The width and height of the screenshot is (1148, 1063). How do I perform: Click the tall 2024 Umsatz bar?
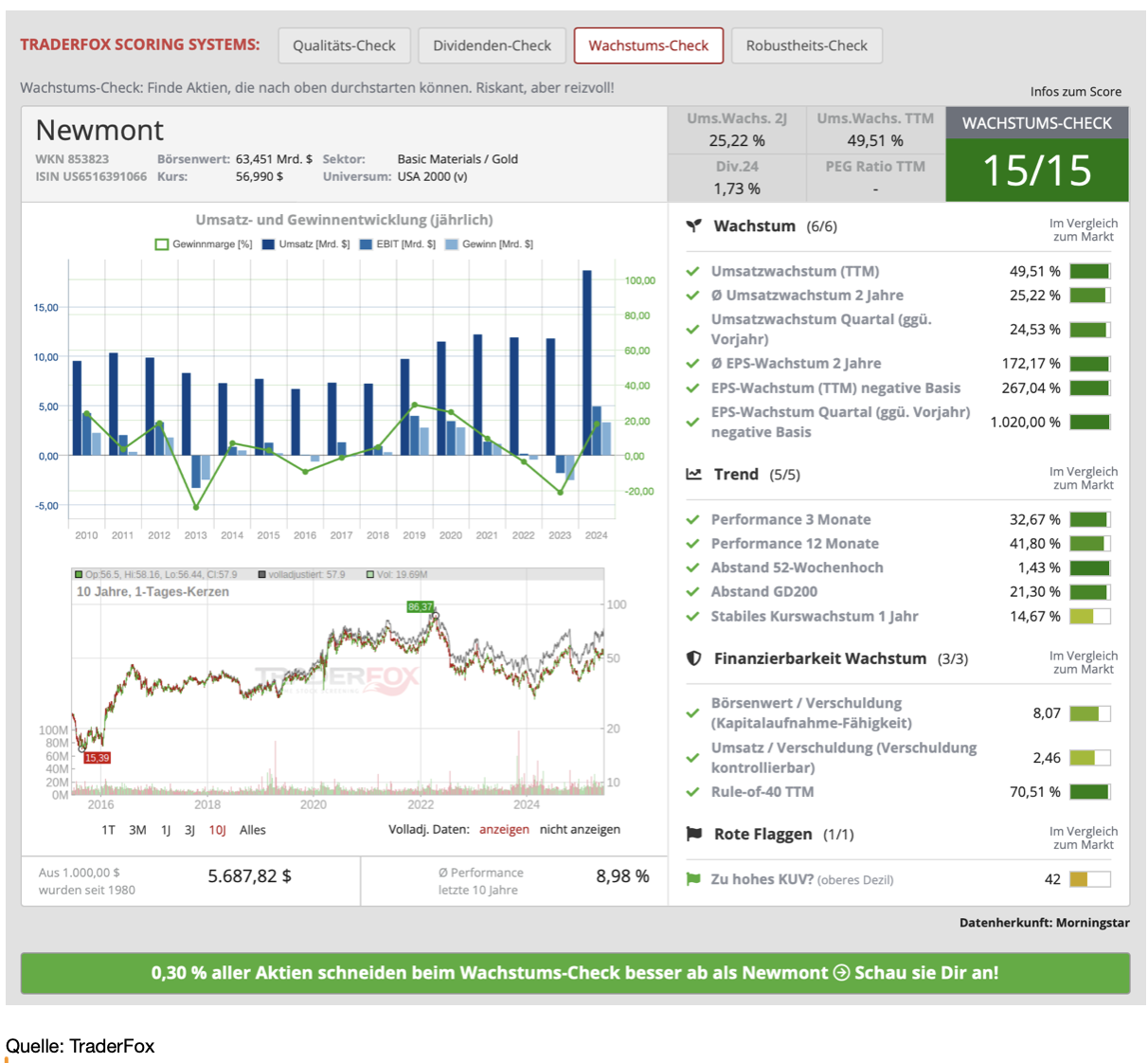[x=587, y=363]
